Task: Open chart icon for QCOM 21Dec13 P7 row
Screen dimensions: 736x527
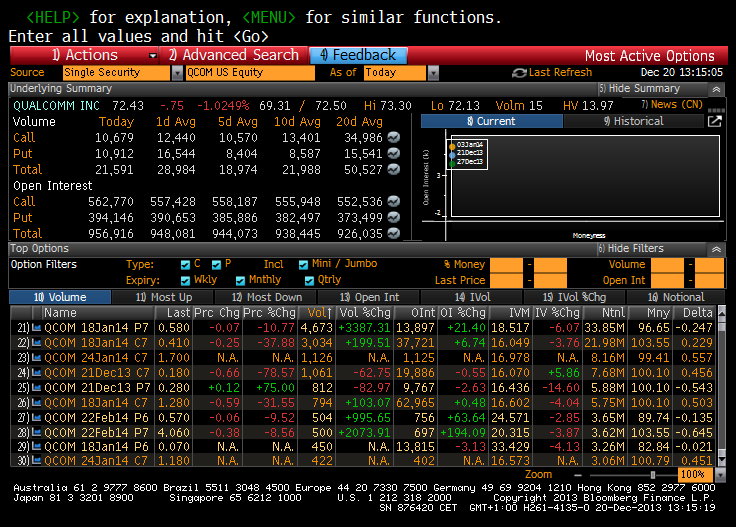Action: (36, 388)
